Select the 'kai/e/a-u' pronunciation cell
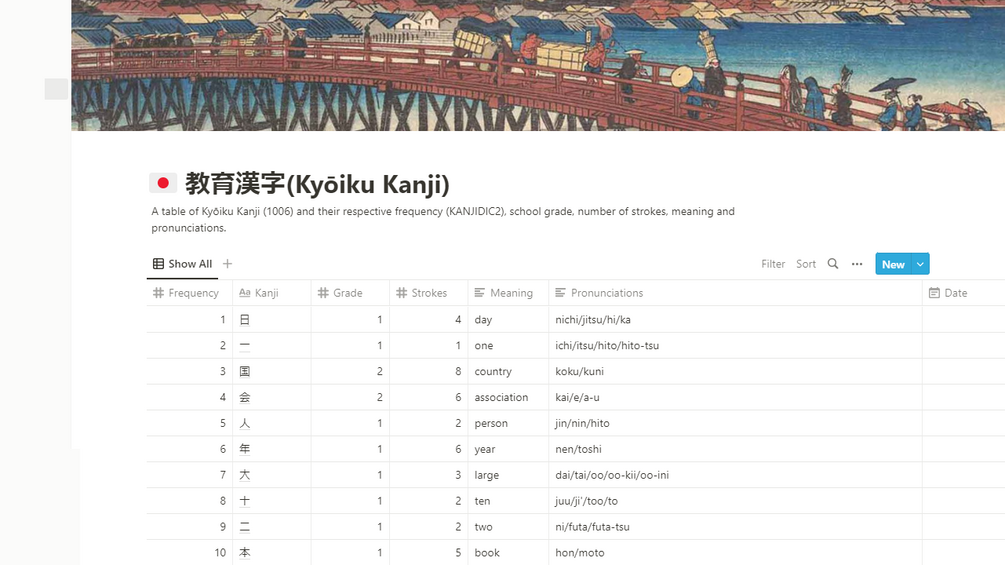 [x=735, y=397]
